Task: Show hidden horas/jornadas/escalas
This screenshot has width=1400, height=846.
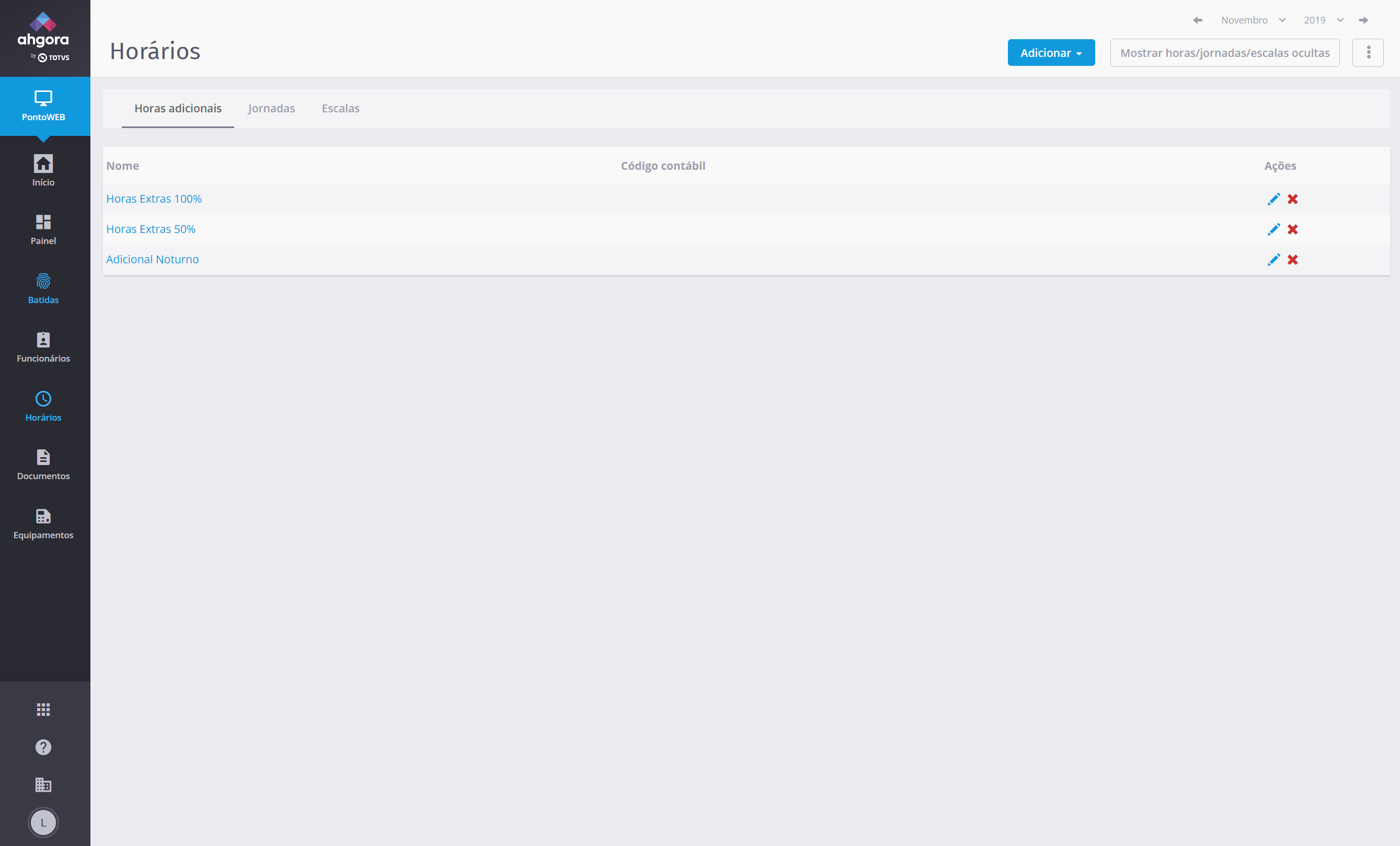Action: pyautogui.click(x=1224, y=53)
